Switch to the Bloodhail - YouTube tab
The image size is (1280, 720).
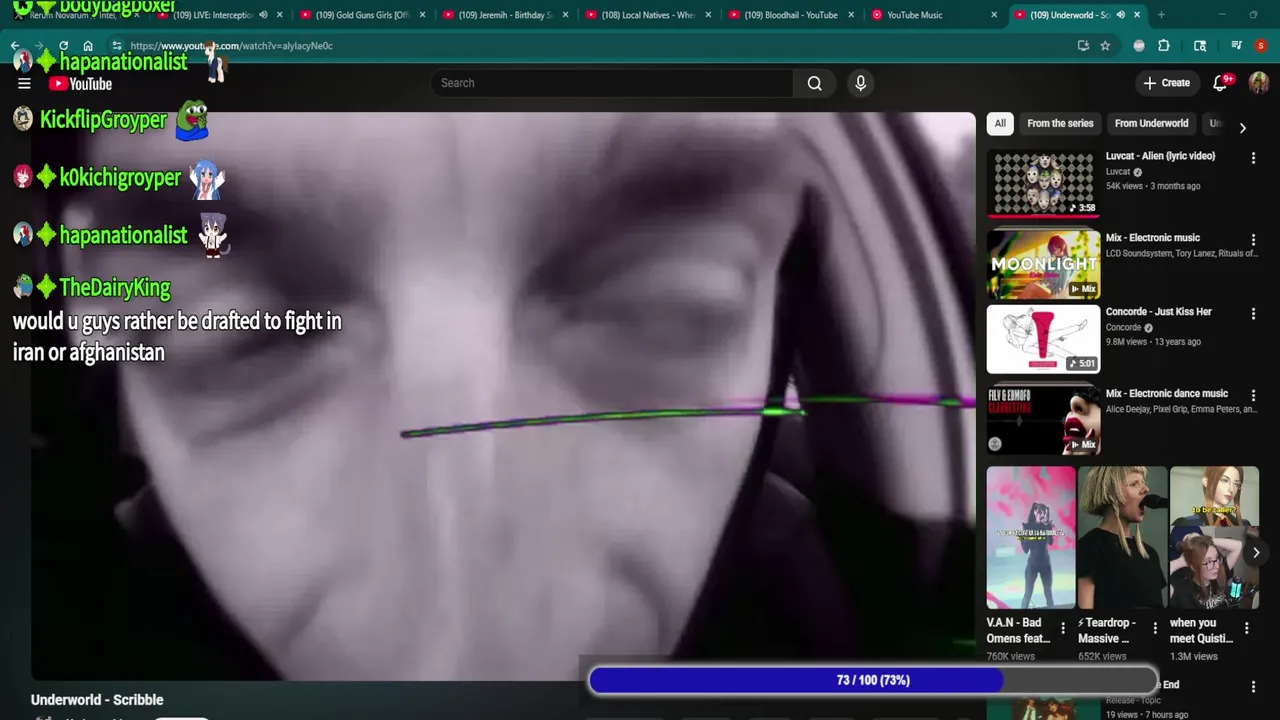pos(791,15)
